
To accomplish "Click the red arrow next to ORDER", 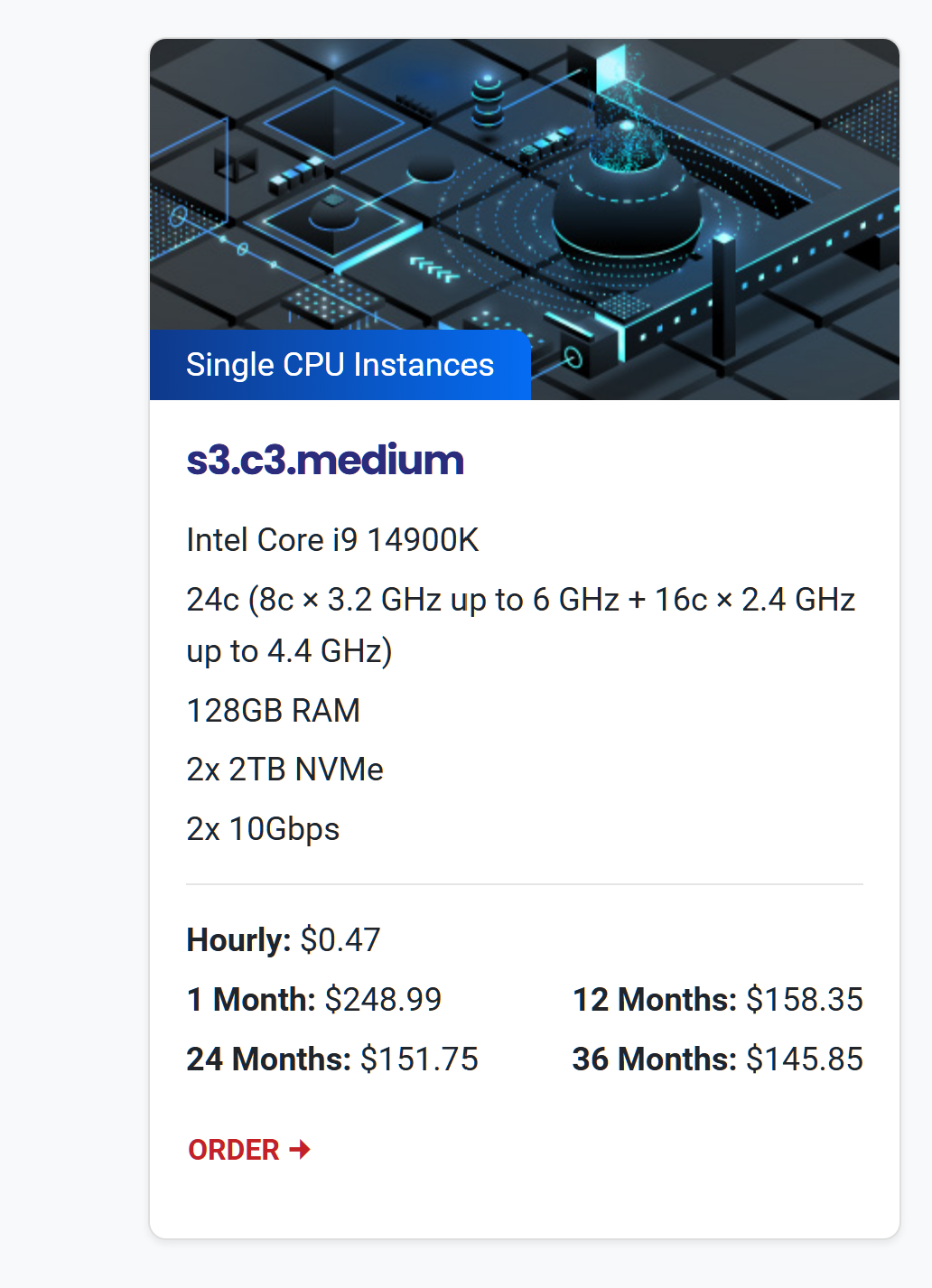I will tap(299, 1149).
